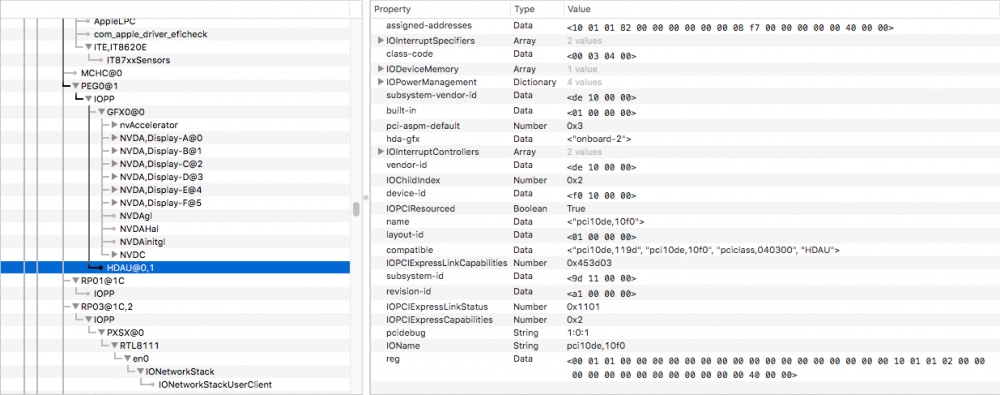Collapse the en0 node
1000x395 pixels.
(128, 359)
